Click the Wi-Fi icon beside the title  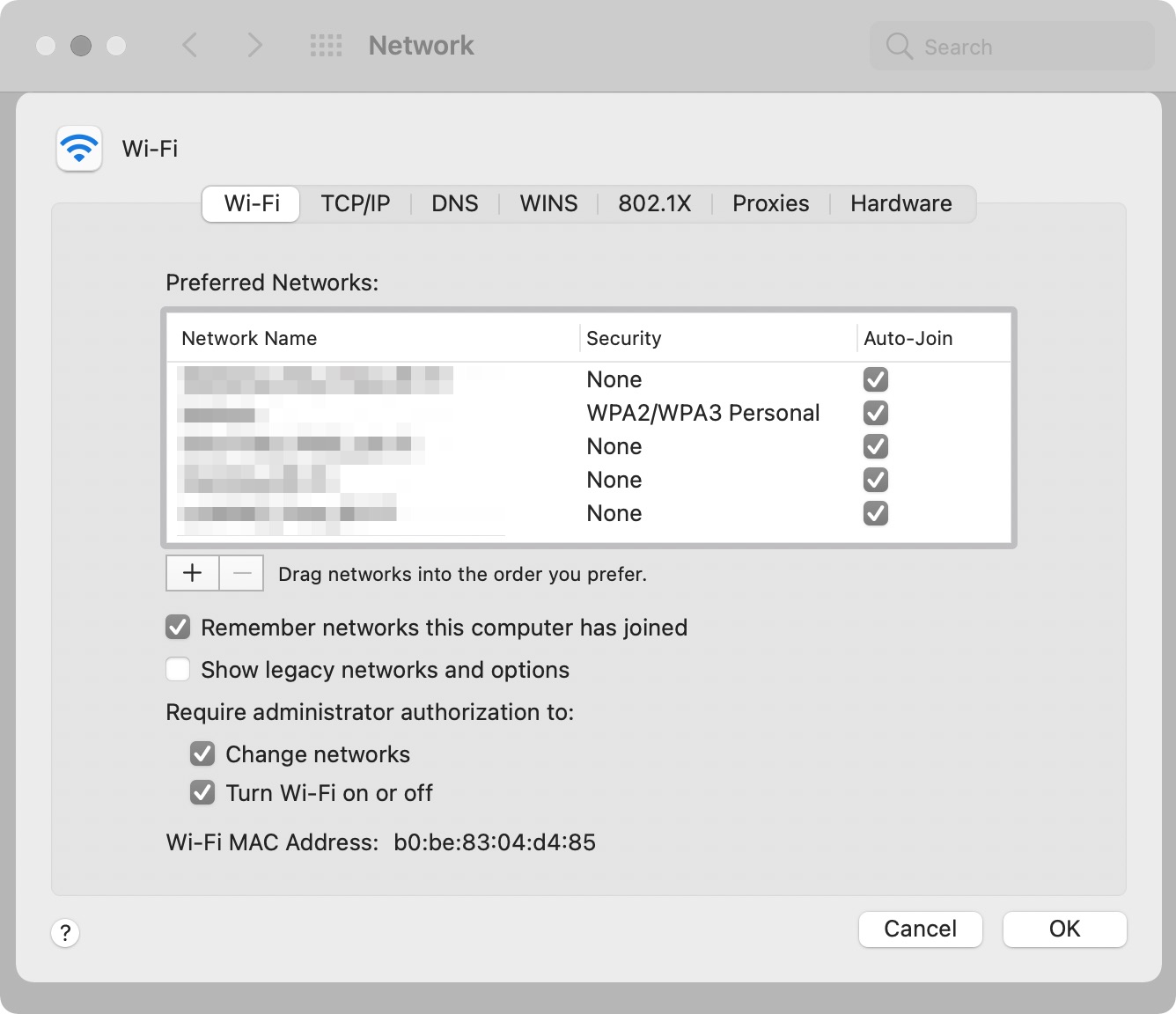point(79,148)
